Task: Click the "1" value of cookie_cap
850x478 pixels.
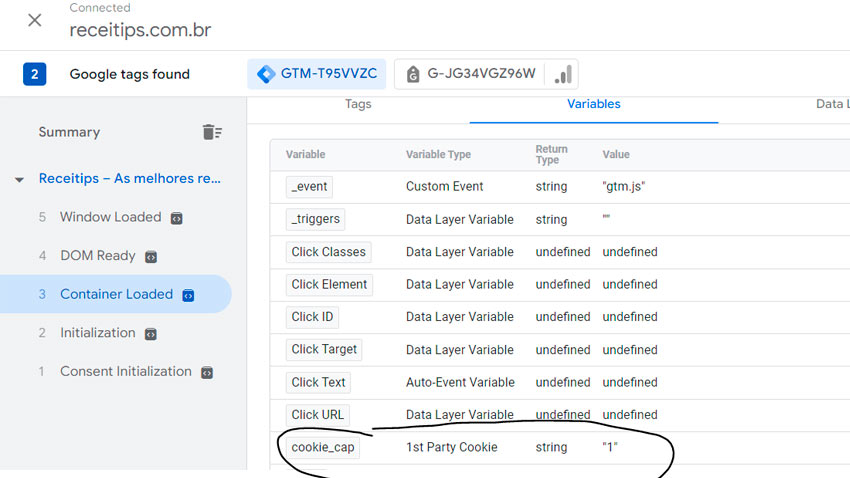Action: coord(610,447)
